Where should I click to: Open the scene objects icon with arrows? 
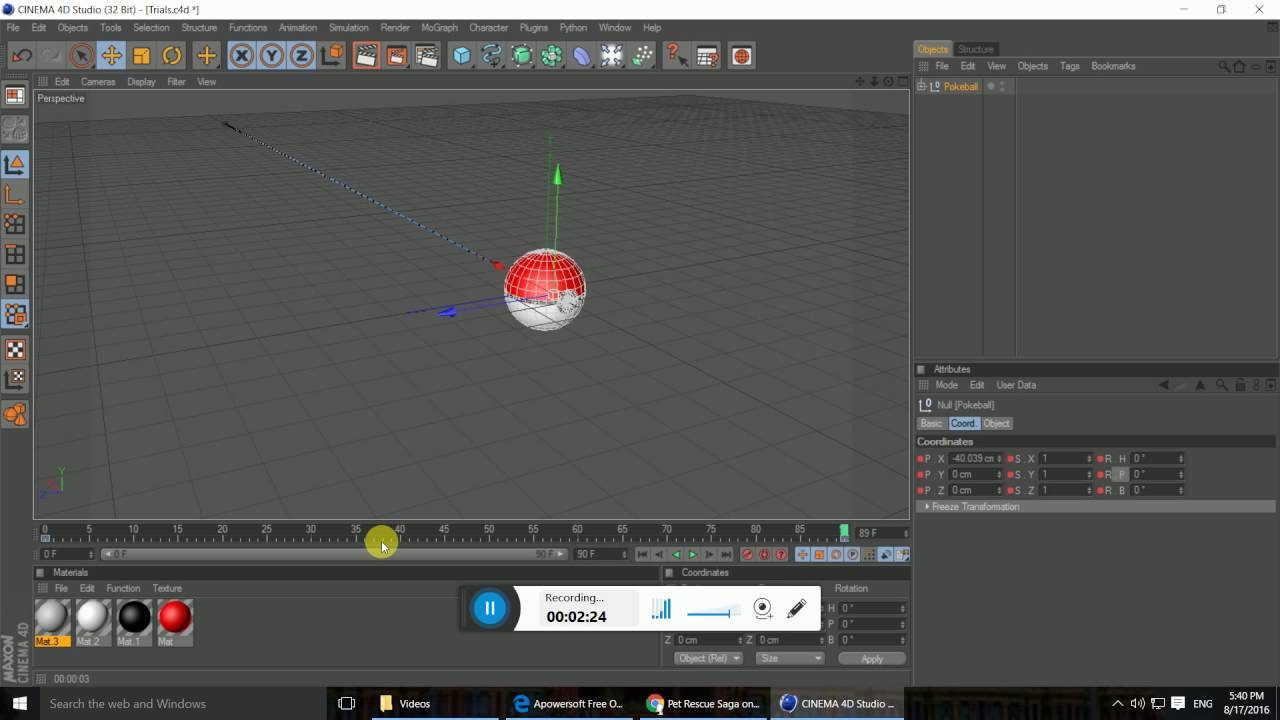[611, 56]
